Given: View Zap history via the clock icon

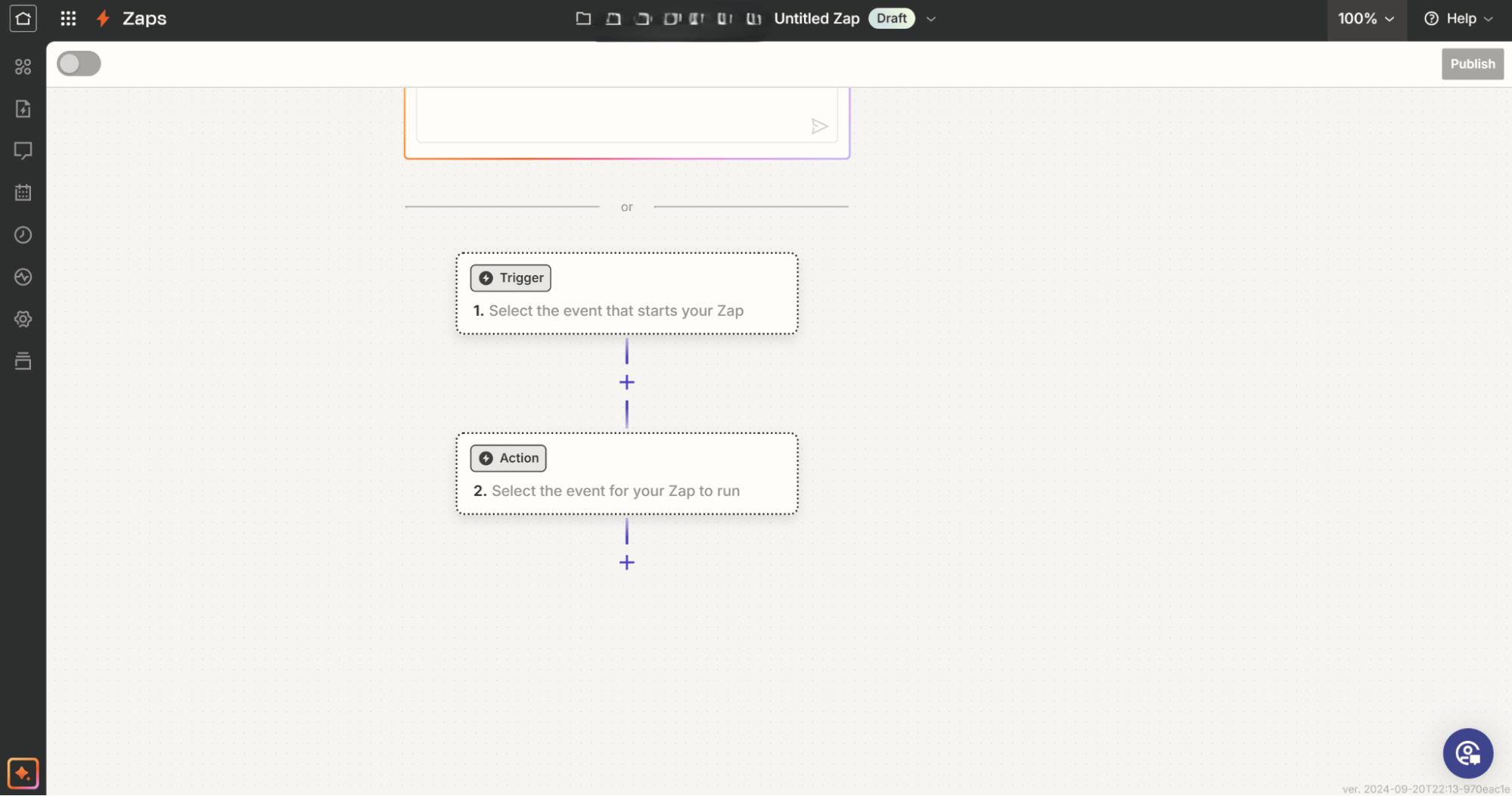Looking at the screenshot, I should [x=23, y=234].
